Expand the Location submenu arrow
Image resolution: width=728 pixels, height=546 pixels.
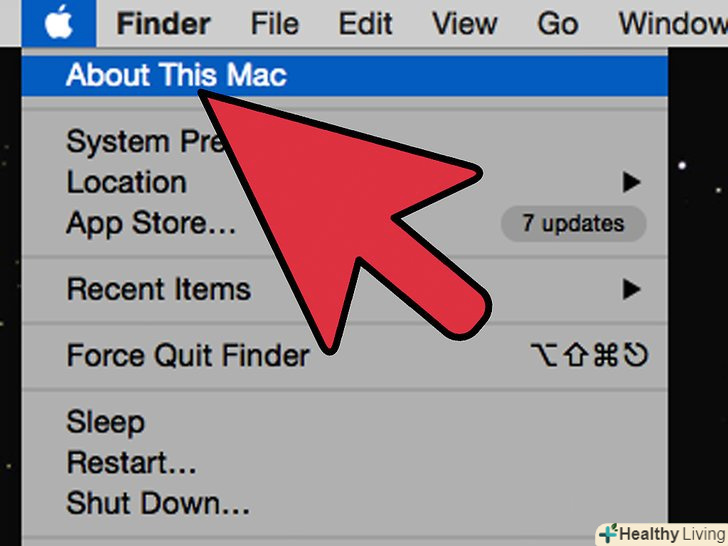pyautogui.click(x=631, y=182)
